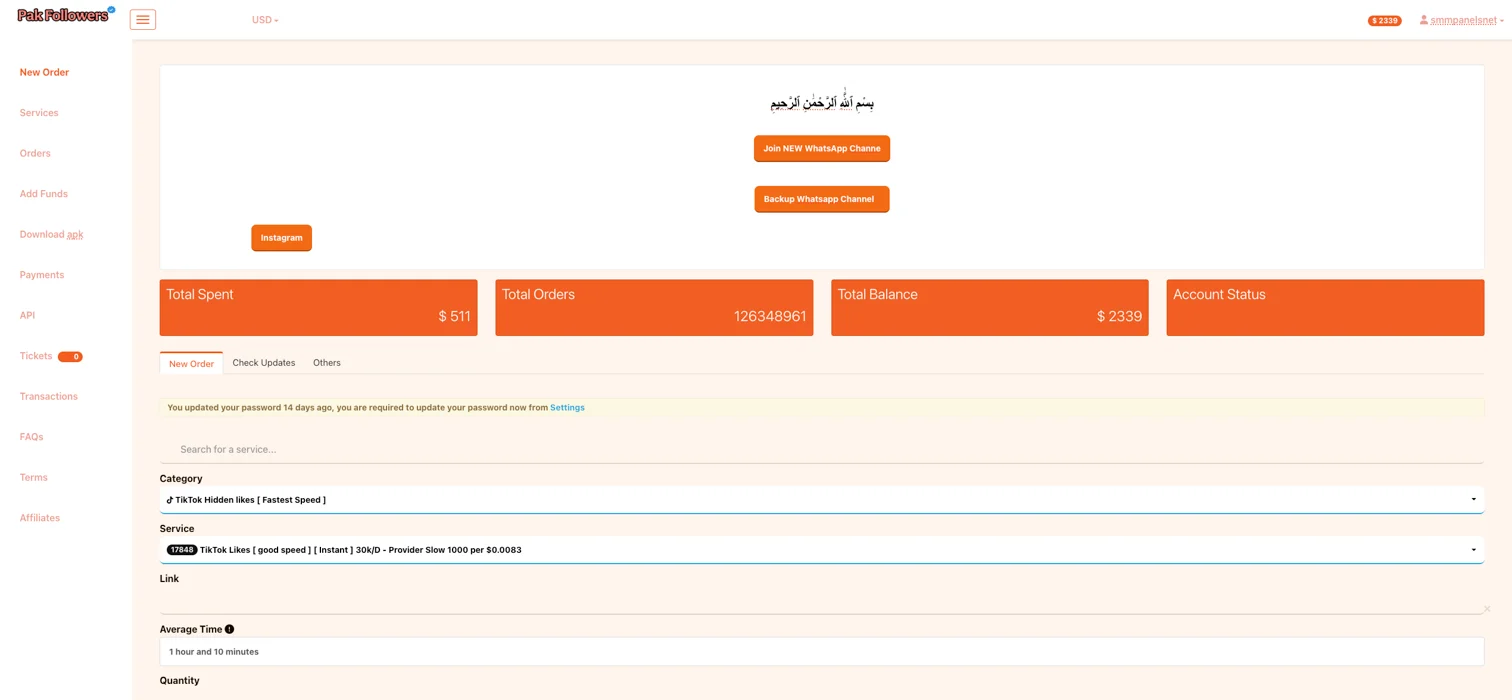Open the USD currency dropdown

pos(264,19)
